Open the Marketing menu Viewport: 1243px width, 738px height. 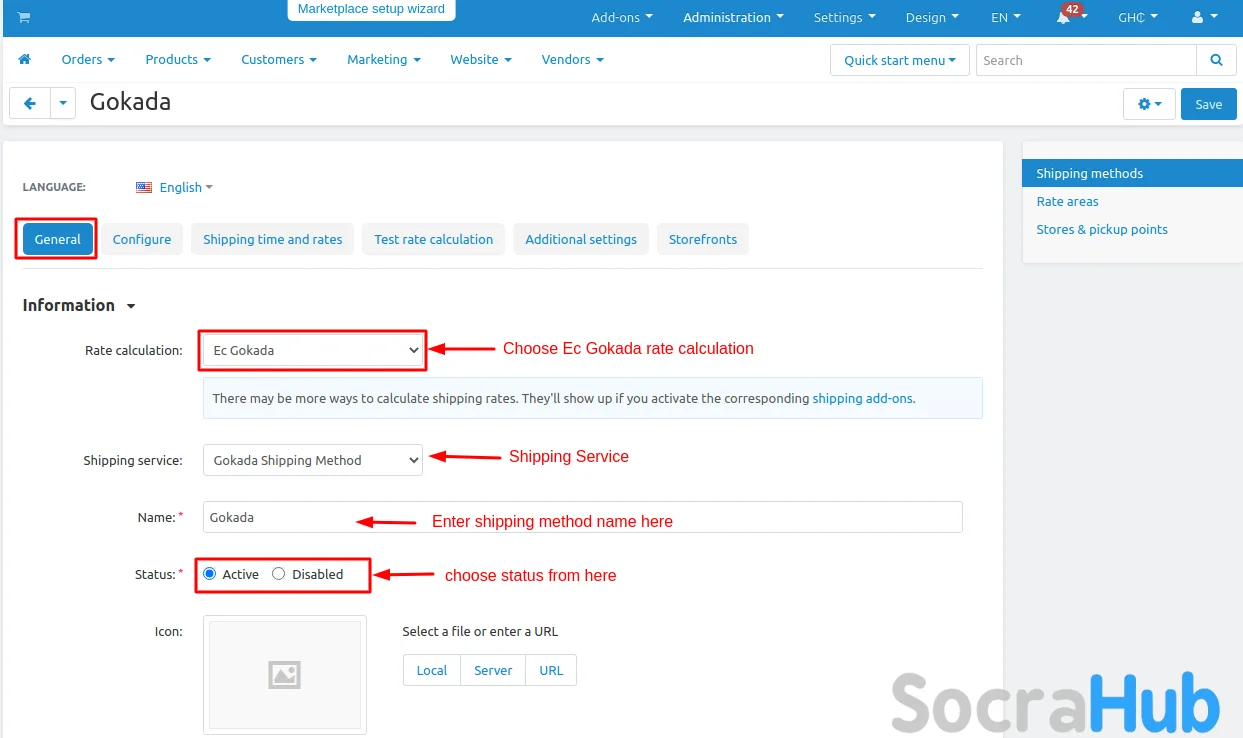click(x=384, y=59)
